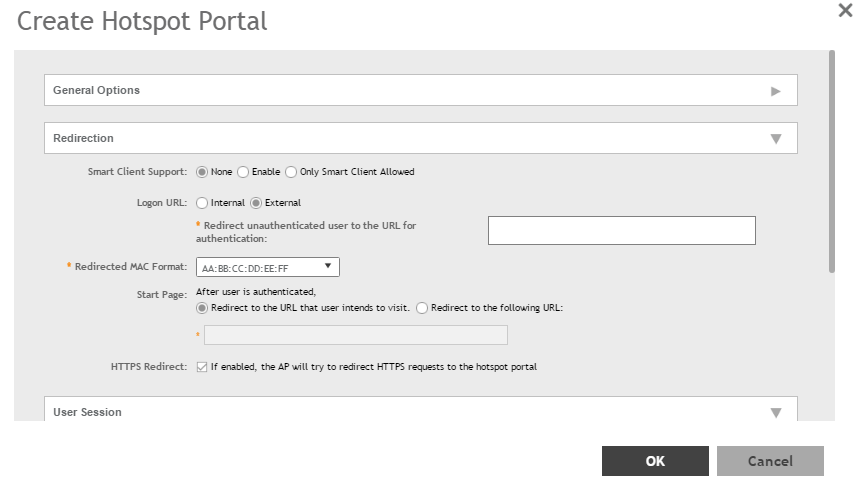
Task: Click the dialog vertical scrollbar
Action: 832,160
